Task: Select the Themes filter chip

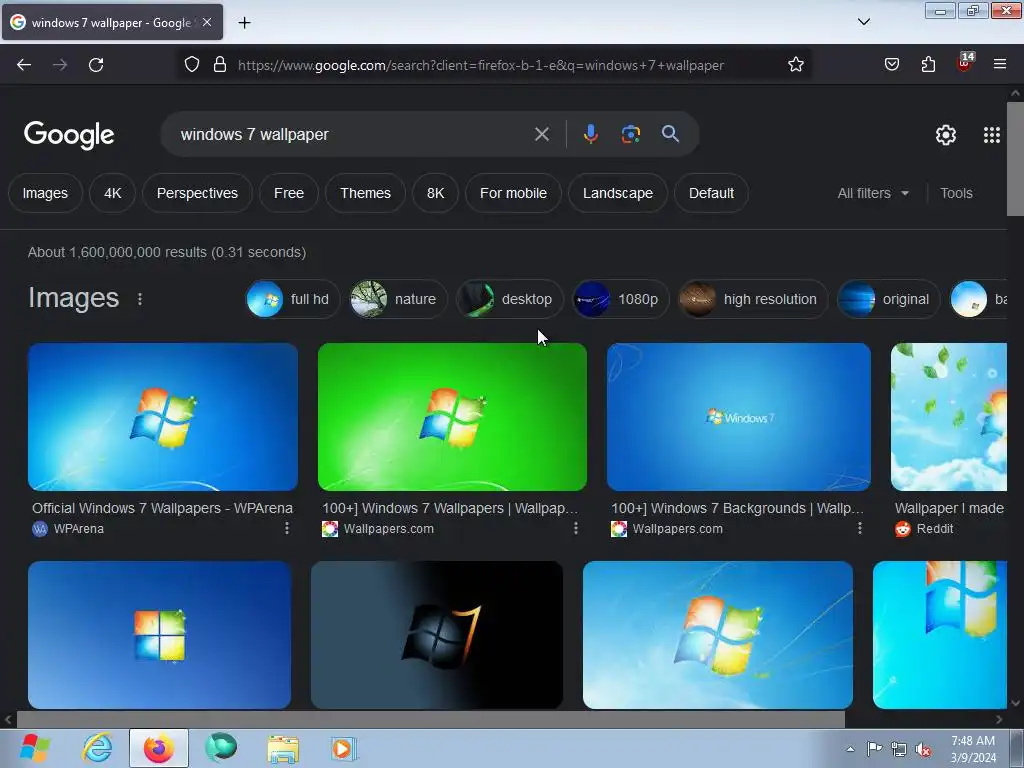Action: (x=365, y=193)
